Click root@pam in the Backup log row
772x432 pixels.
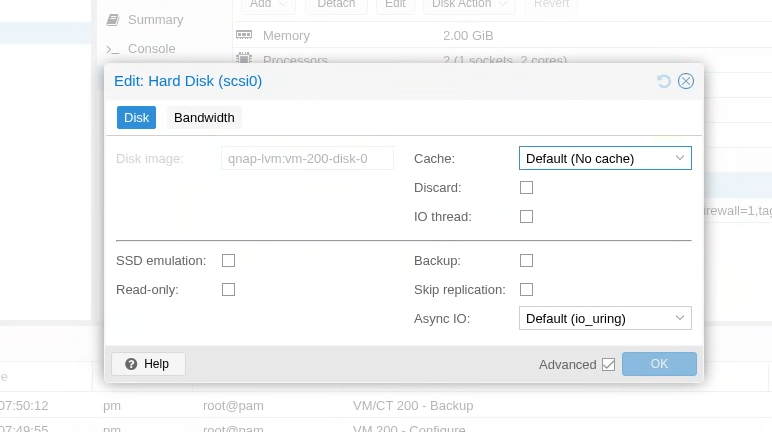click(233, 406)
